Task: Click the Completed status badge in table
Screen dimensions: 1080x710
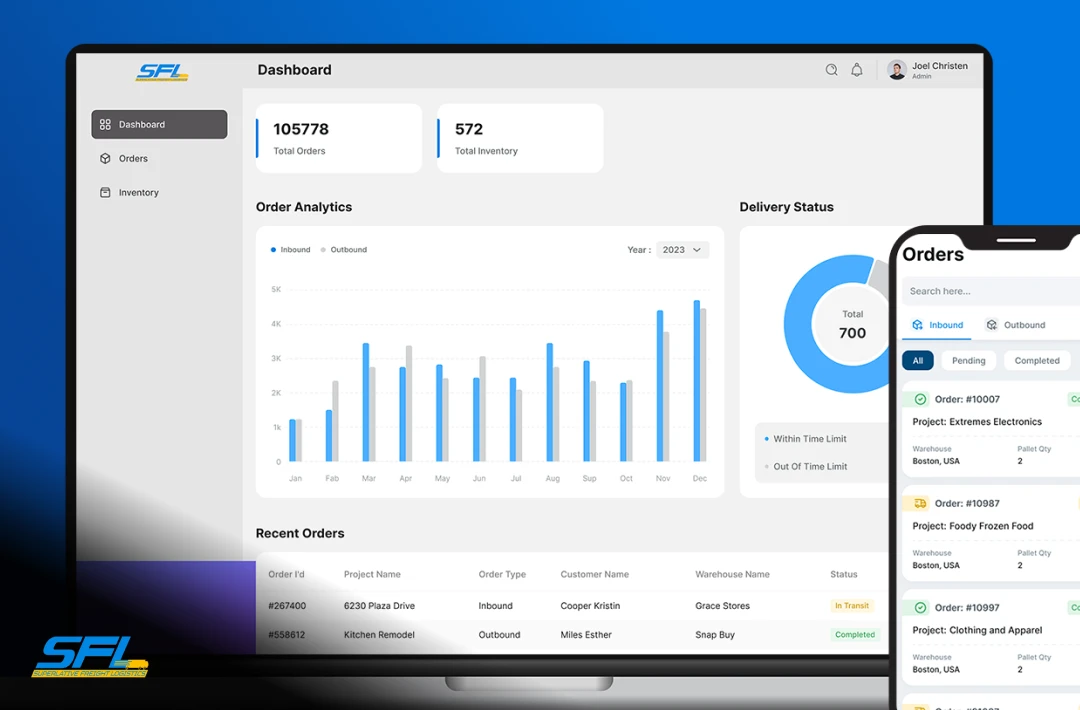Action: 855,635
